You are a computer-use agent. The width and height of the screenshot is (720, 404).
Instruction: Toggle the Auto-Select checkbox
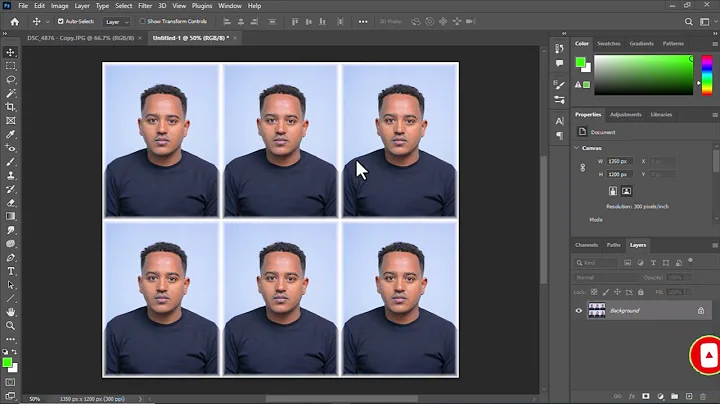[60, 21]
